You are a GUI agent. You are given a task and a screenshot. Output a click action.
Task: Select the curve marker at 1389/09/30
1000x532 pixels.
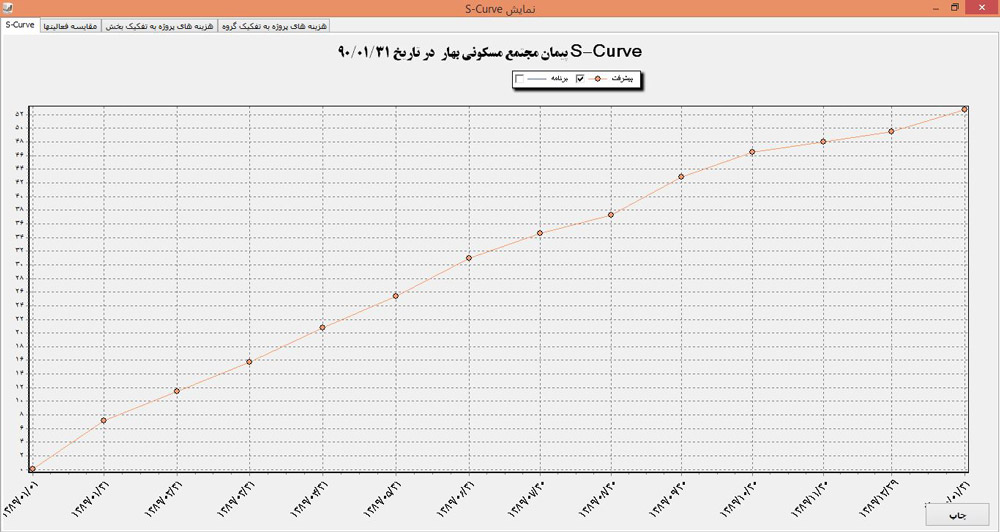click(x=681, y=177)
